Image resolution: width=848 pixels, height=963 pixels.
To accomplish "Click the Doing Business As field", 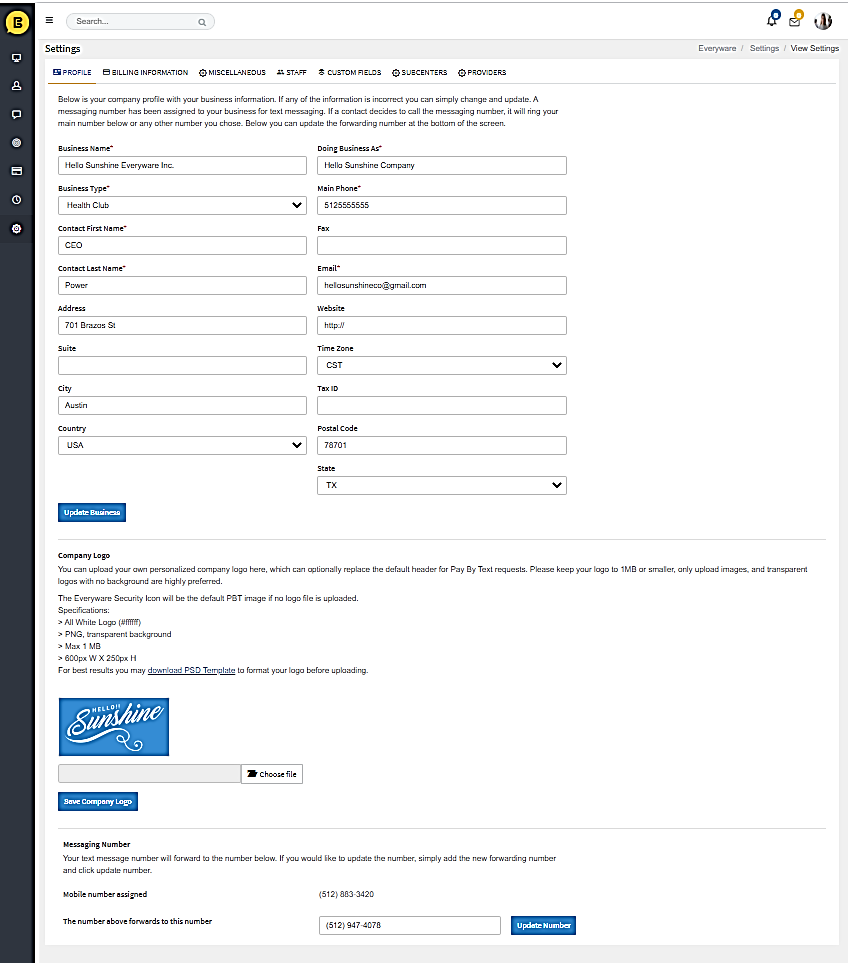I will tap(442, 165).
